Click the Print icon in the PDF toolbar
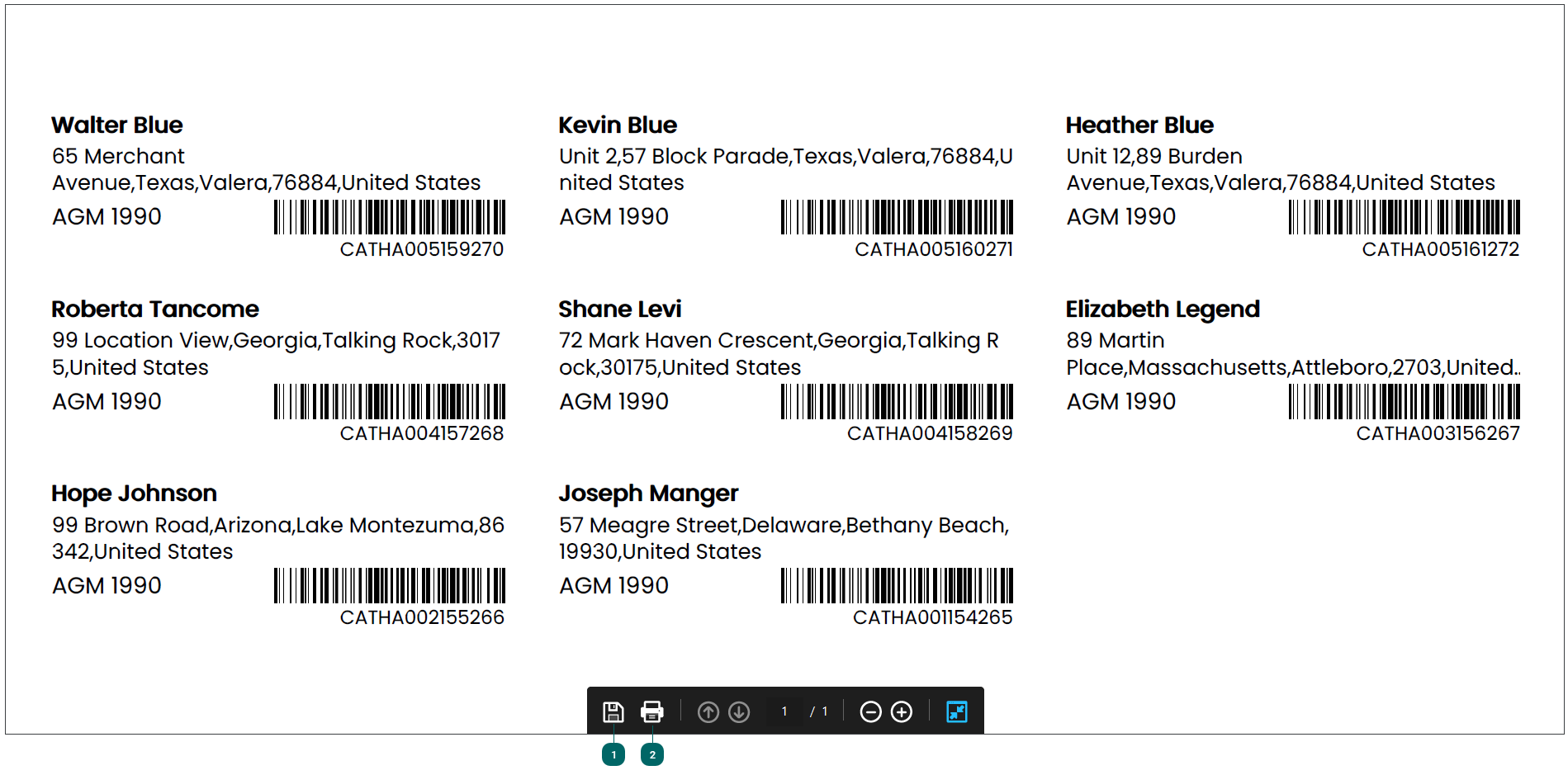 (x=652, y=711)
